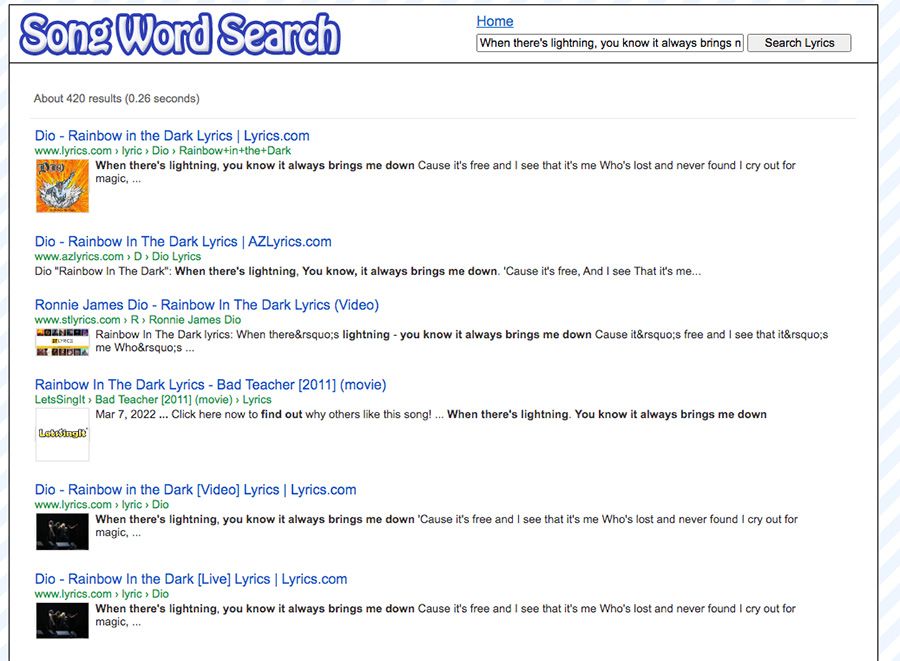Click the Search Lyrics button
This screenshot has width=900, height=661.
(x=798, y=43)
